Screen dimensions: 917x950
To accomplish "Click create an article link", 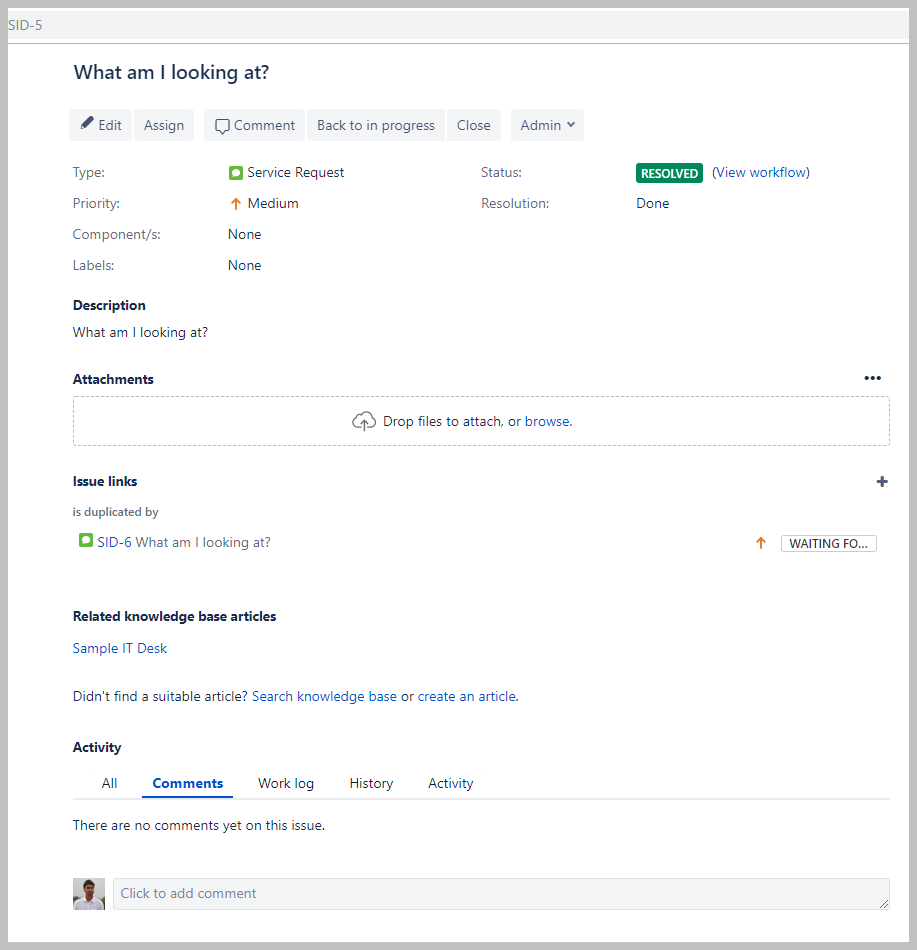I will coord(467,697).
